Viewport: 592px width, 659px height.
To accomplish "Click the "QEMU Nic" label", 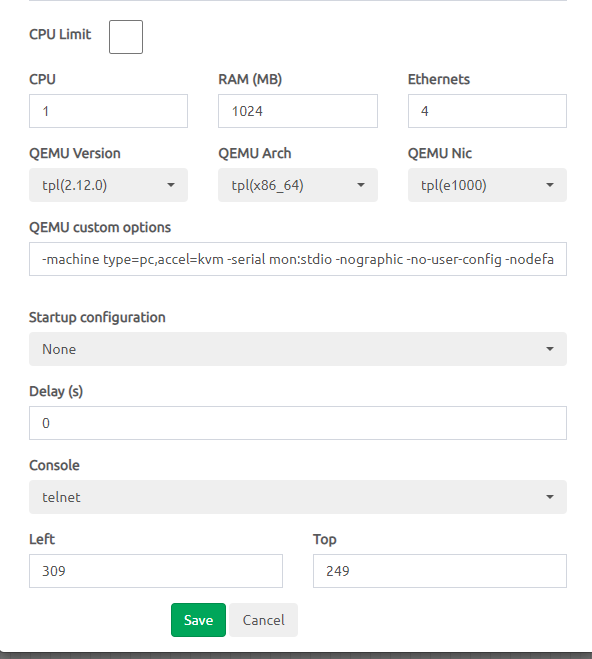I will pyautogui.click(x=440, y=153).
